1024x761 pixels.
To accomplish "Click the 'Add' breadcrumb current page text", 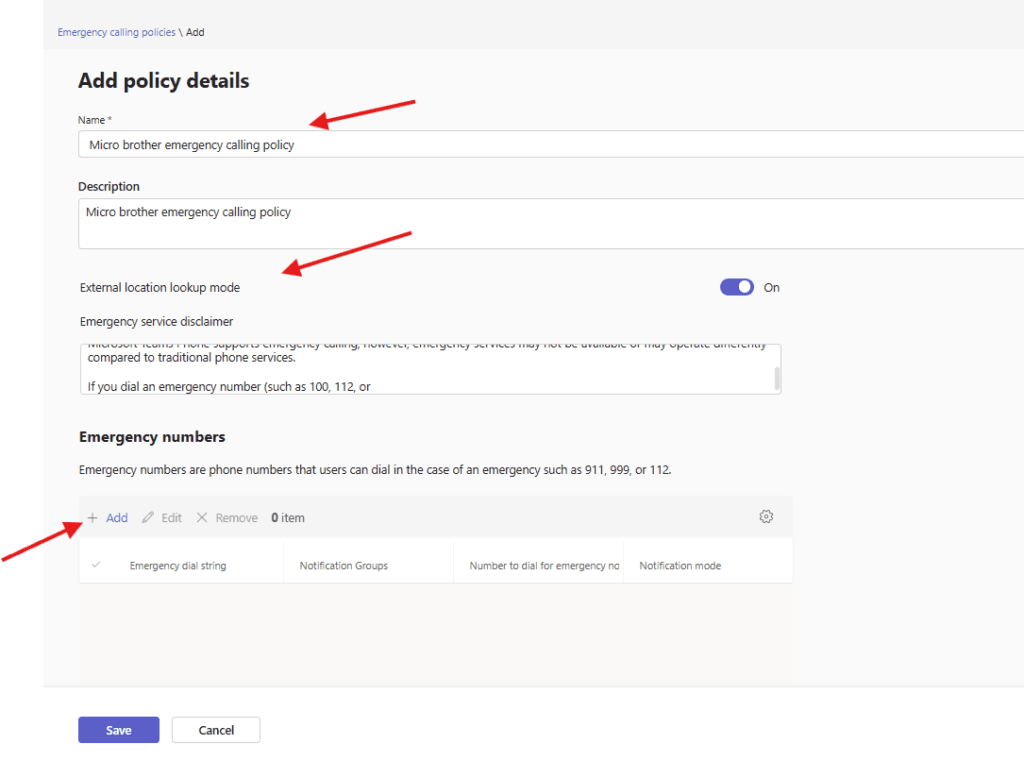I will (195, 32).
